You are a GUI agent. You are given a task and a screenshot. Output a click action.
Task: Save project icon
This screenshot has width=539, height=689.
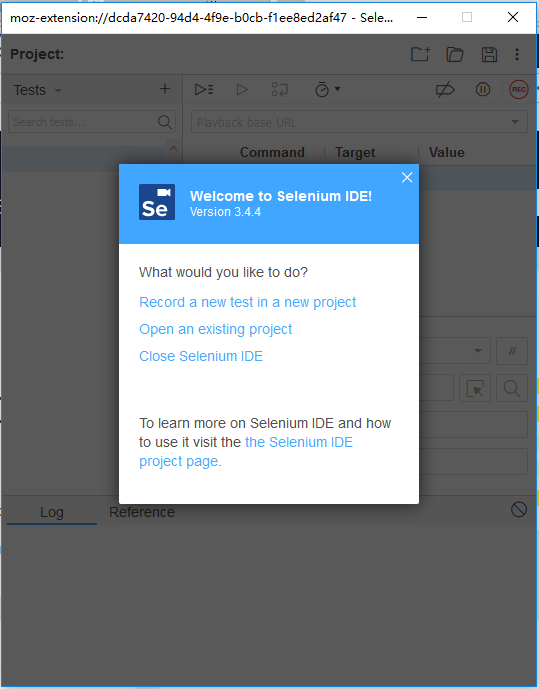[489, 54]
